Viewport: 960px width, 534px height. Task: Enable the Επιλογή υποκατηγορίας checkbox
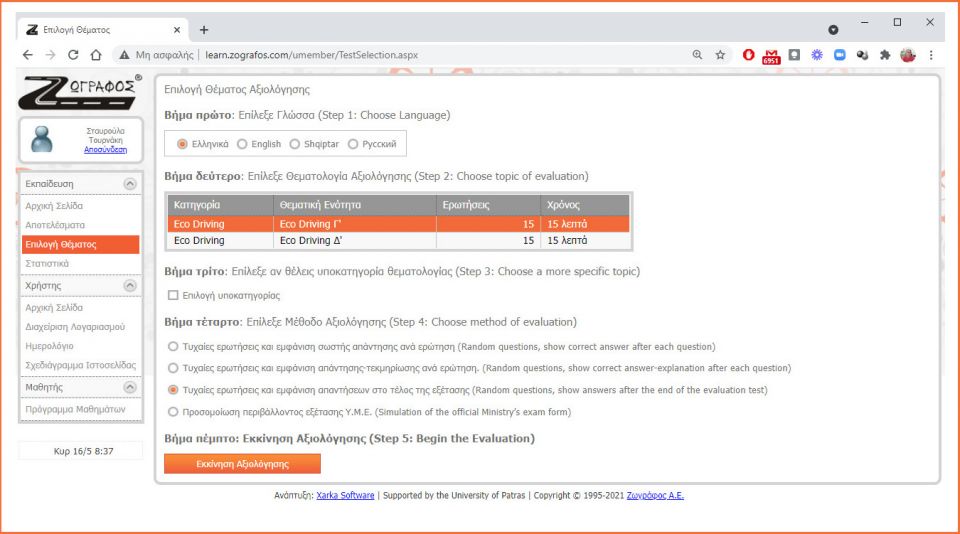[173, 295]
